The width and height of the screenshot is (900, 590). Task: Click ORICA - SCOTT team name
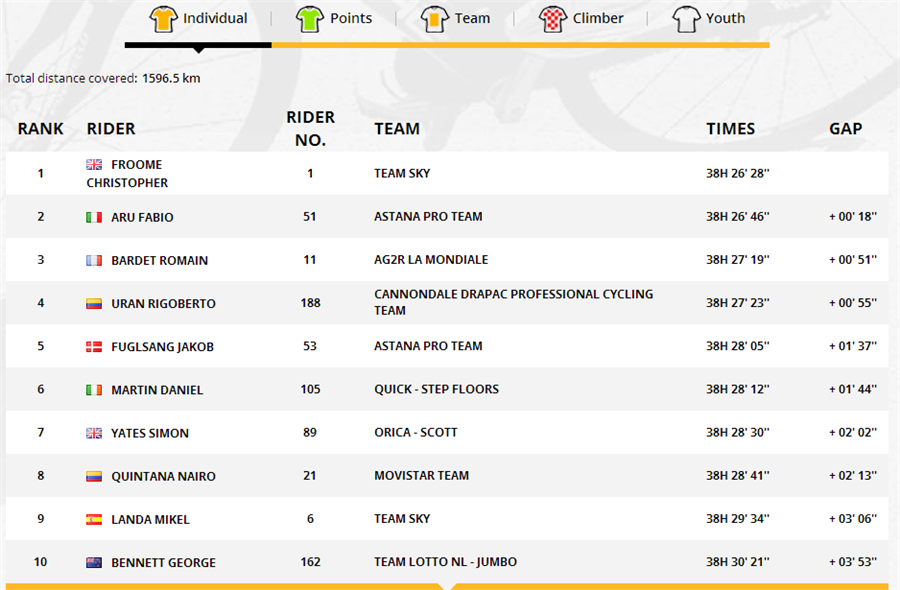coord(416,432)
